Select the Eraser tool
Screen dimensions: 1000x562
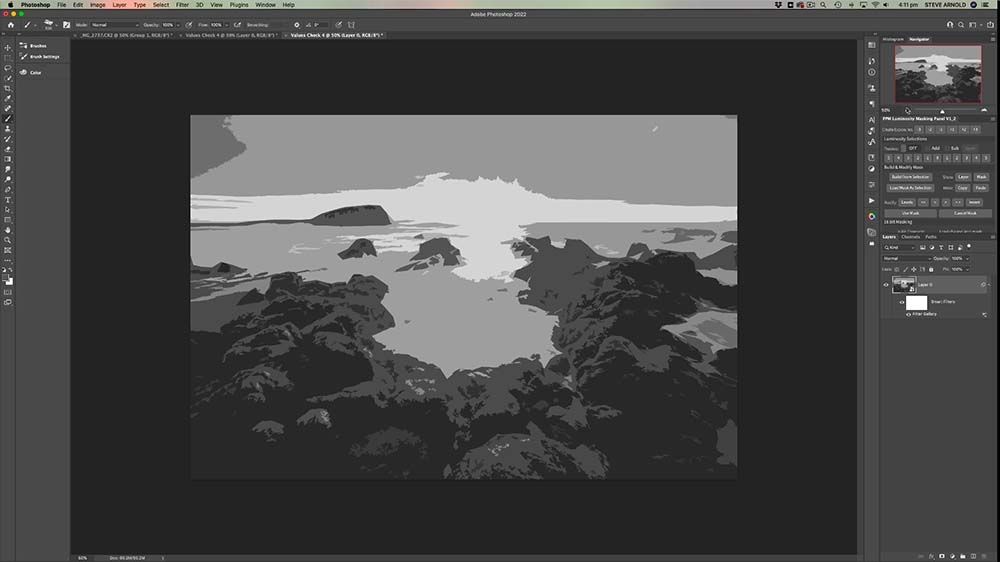8,149
